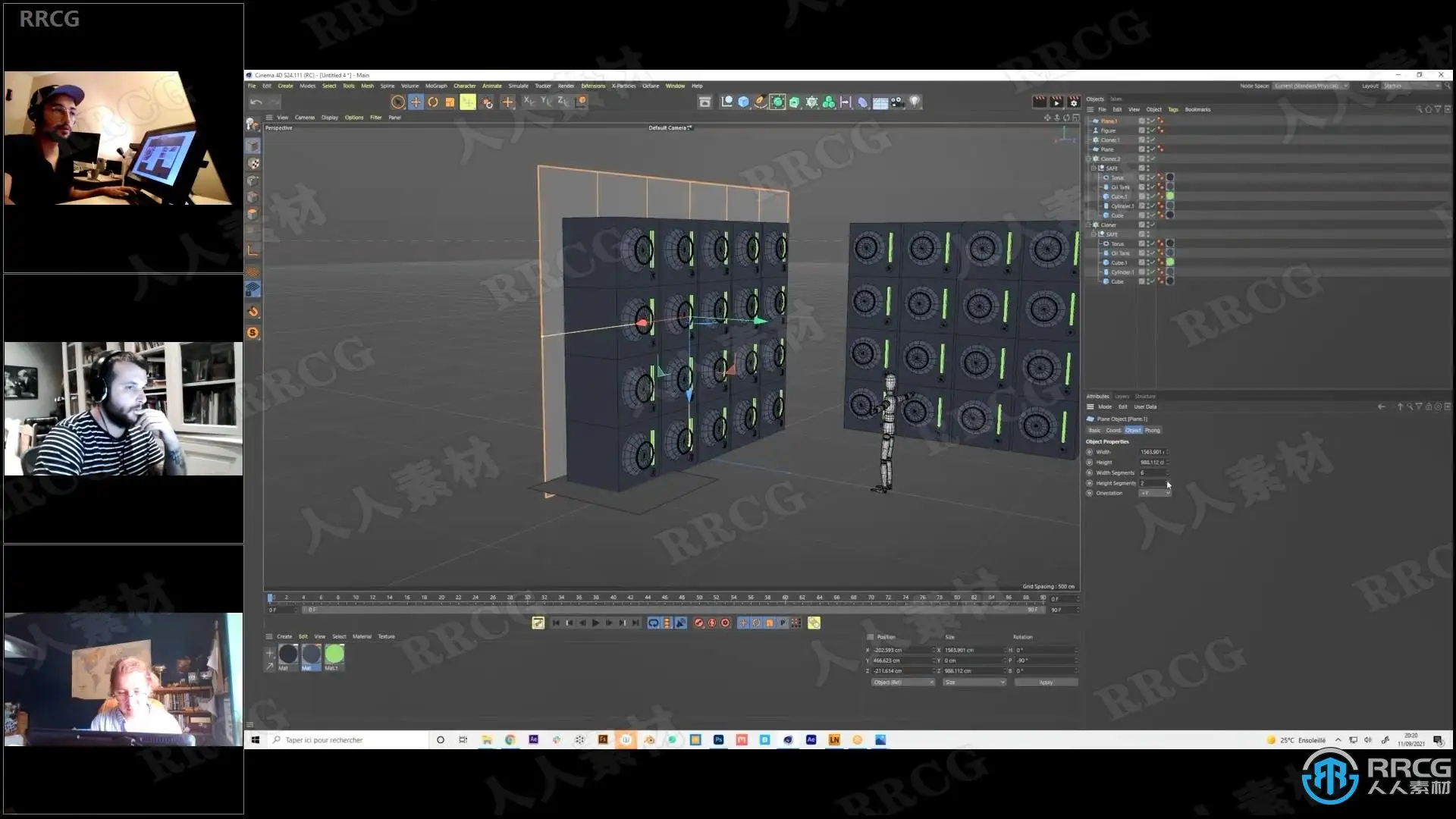Image resolution: width=1456 pixels, height=819 pixels.
Task: Switch to the Coord. attribute tab
Action: pyautogui.click(x=1112, y=430)
